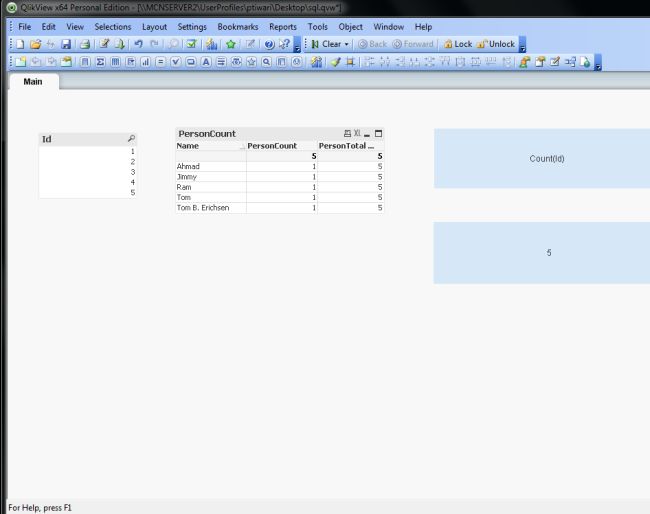Open the Selections menu
650x514 pixels.
(113, 27)
